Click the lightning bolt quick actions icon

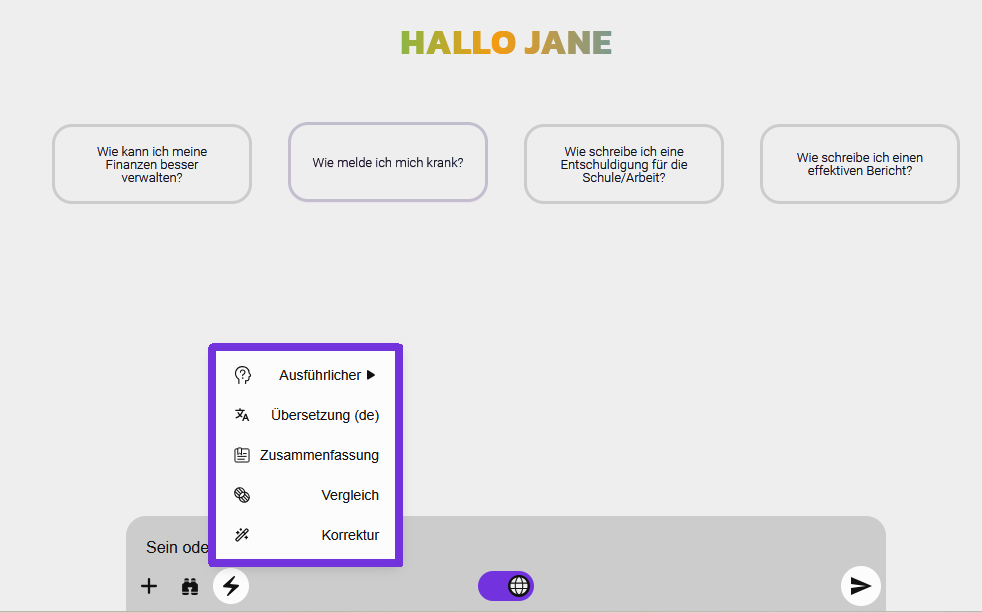point(231,586)
